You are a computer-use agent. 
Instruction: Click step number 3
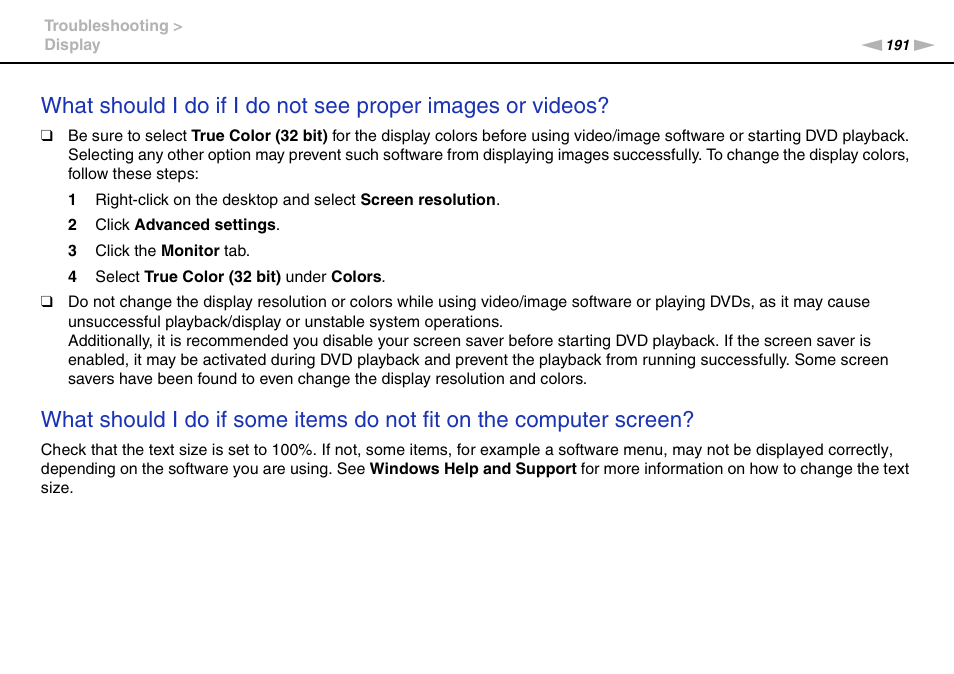(72, 251)
